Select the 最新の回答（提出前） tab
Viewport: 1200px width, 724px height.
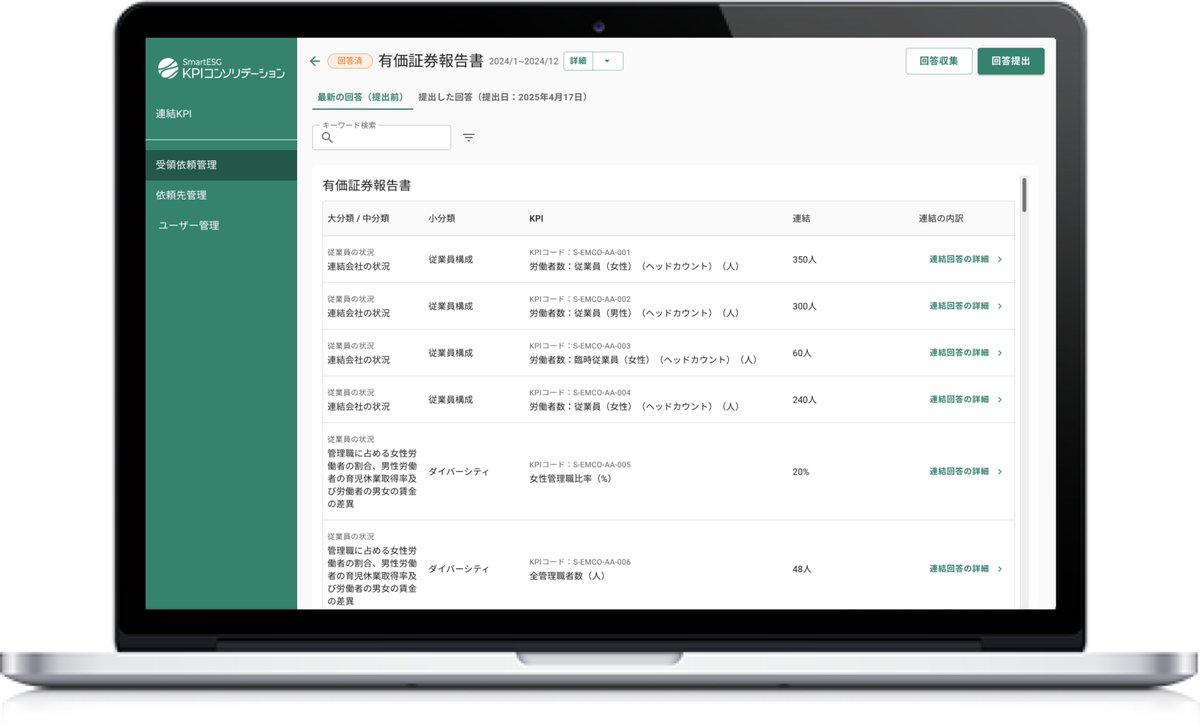[361, 97]
